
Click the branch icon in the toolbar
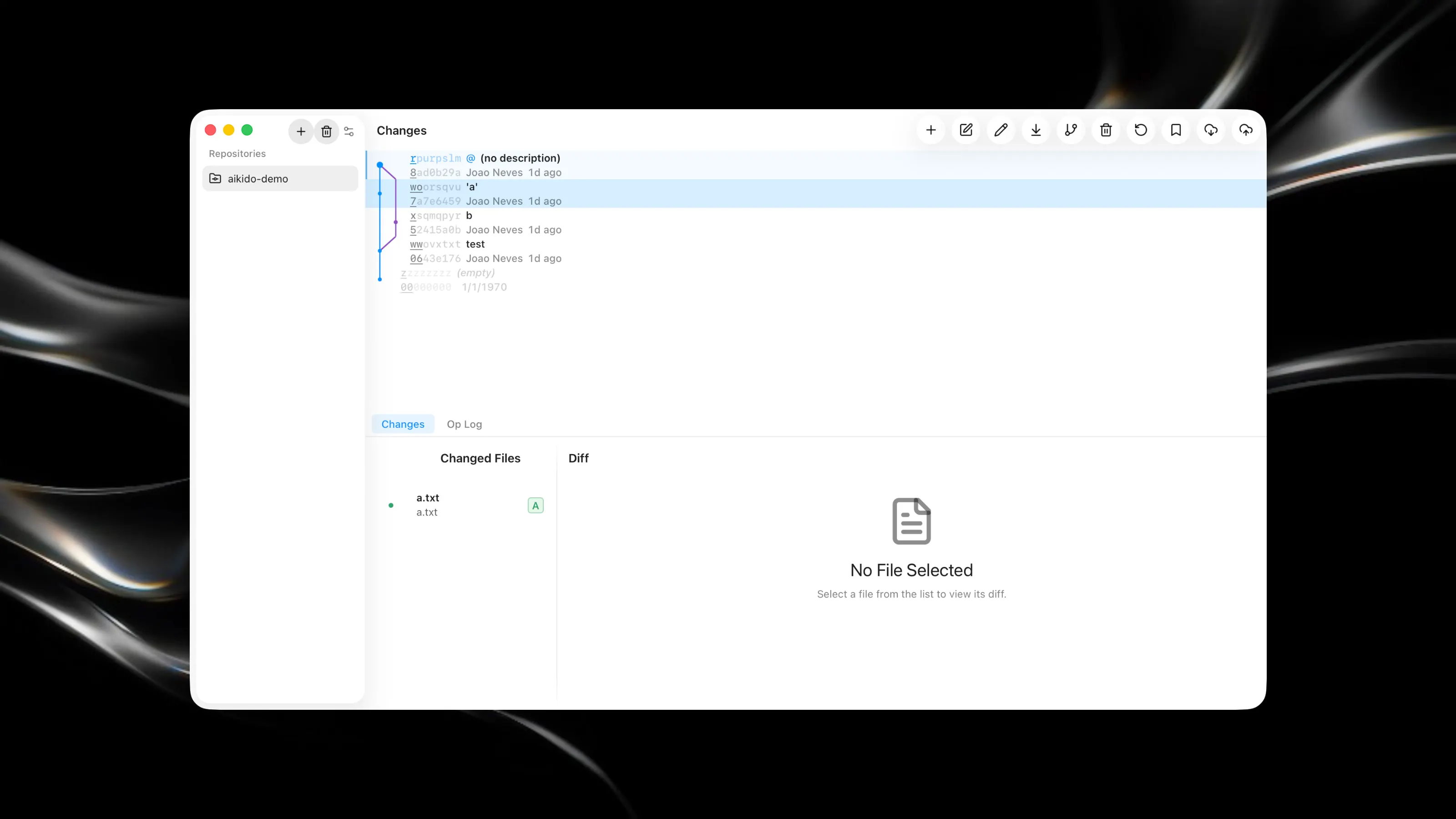(1071, 130)
